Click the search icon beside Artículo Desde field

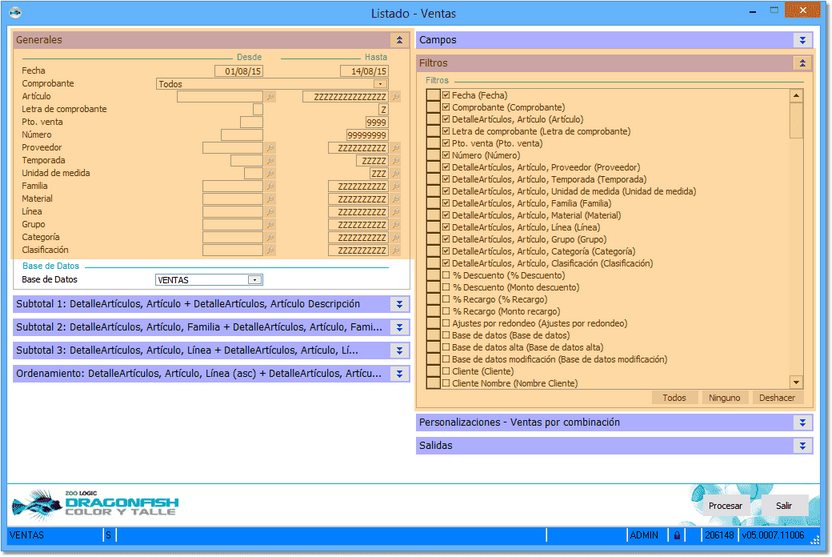269,97
